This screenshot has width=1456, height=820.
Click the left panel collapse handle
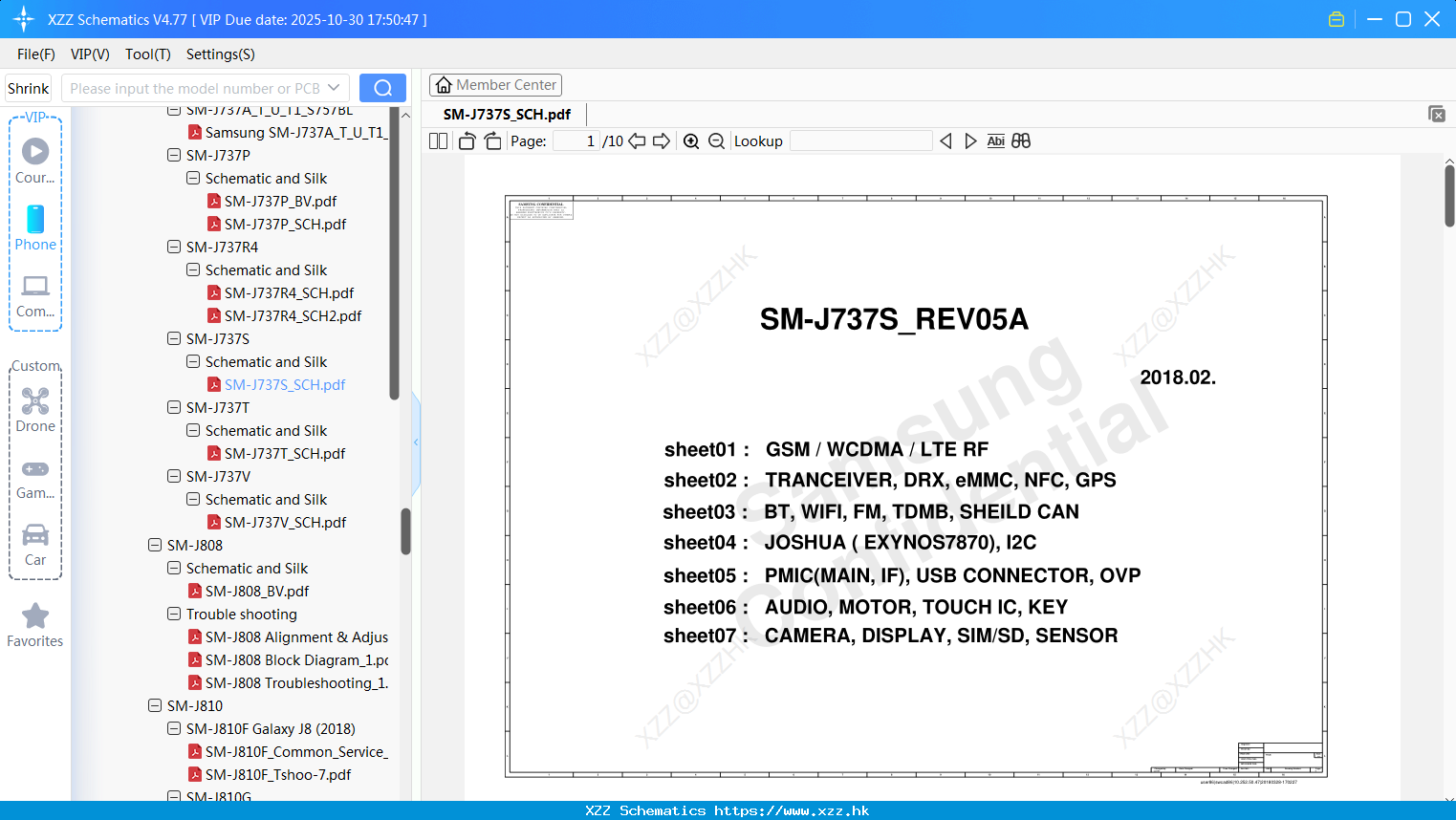[416, 442]
